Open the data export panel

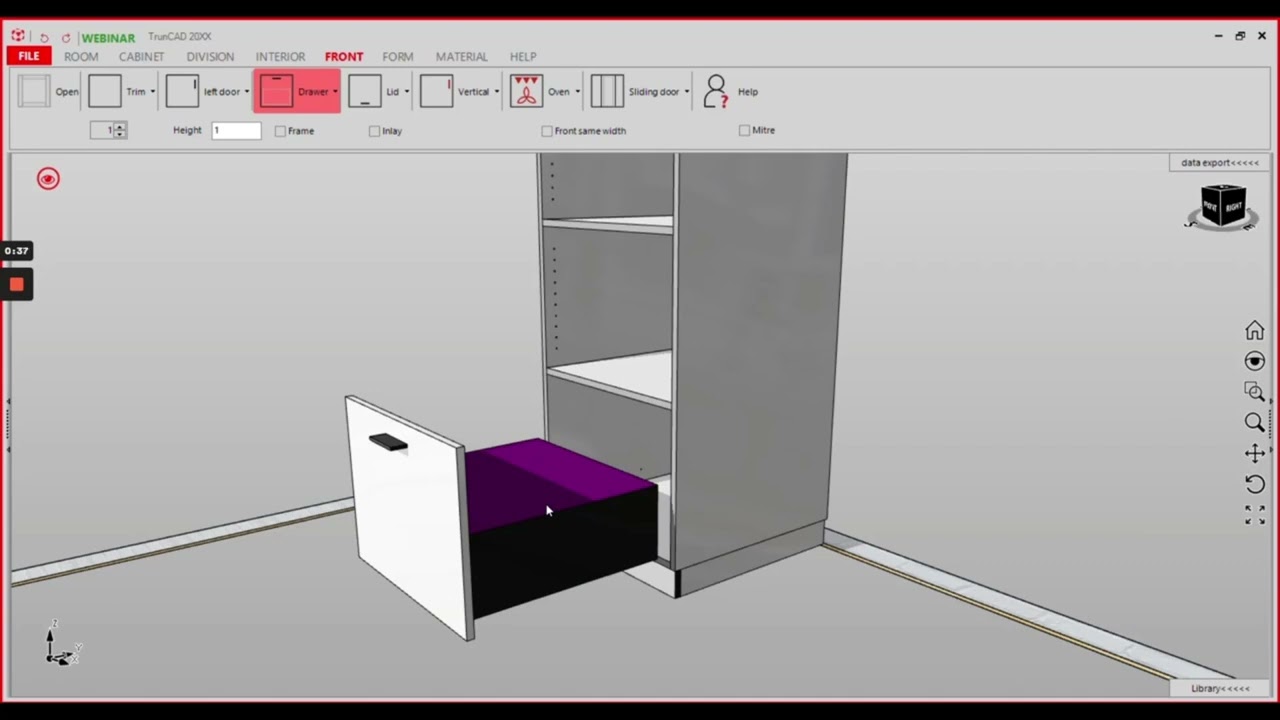(x=1219, y=163)
